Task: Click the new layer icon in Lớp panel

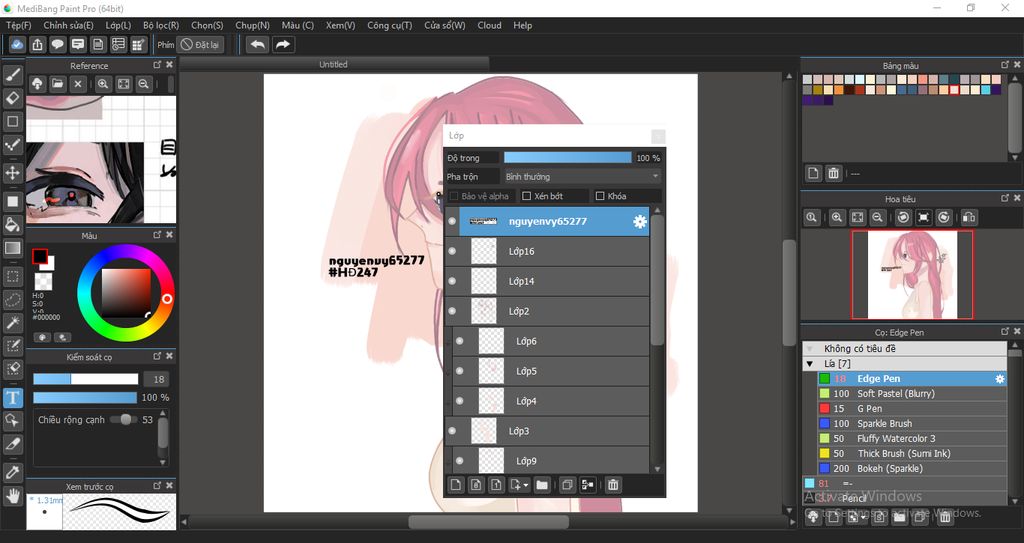Action: 456,485
